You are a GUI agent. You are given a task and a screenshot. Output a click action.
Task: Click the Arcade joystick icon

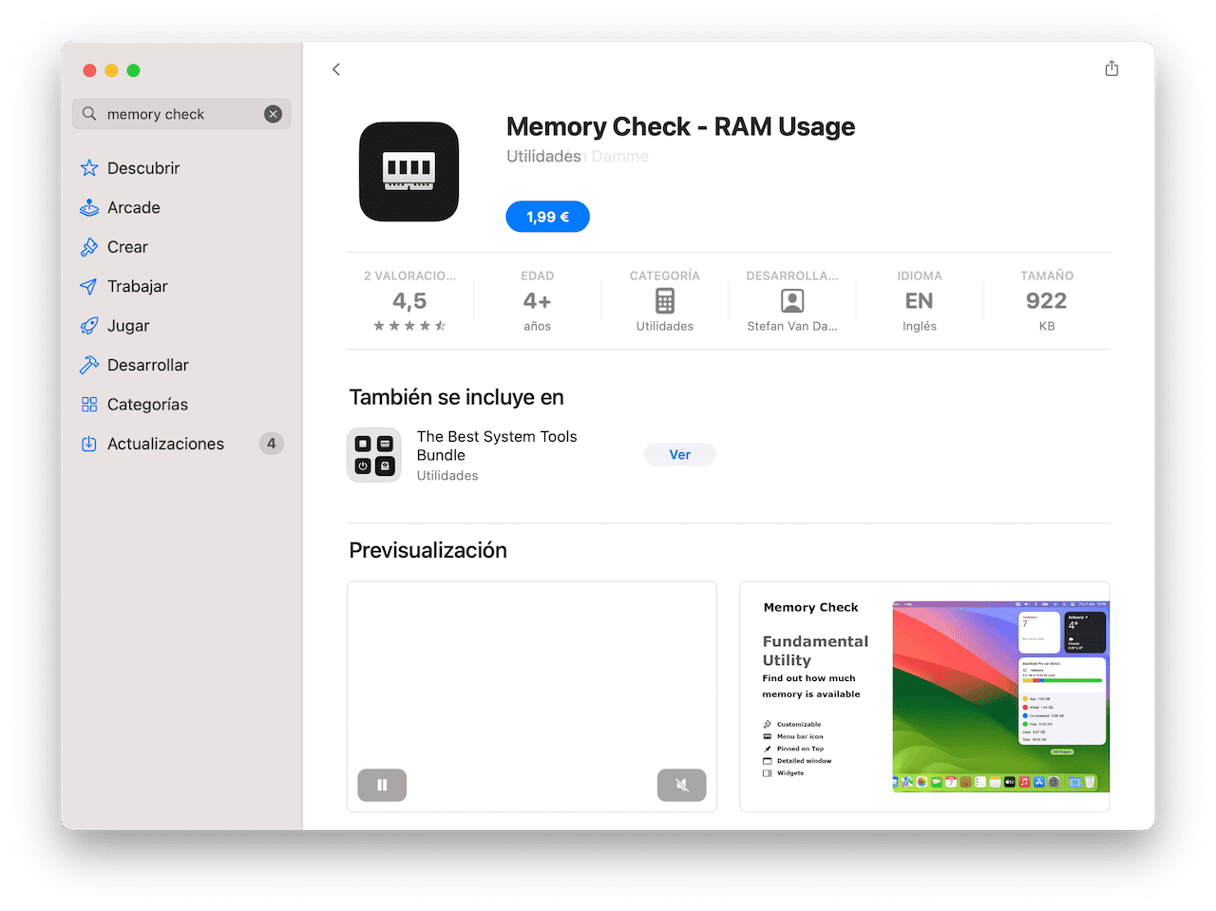click(89, 207)
